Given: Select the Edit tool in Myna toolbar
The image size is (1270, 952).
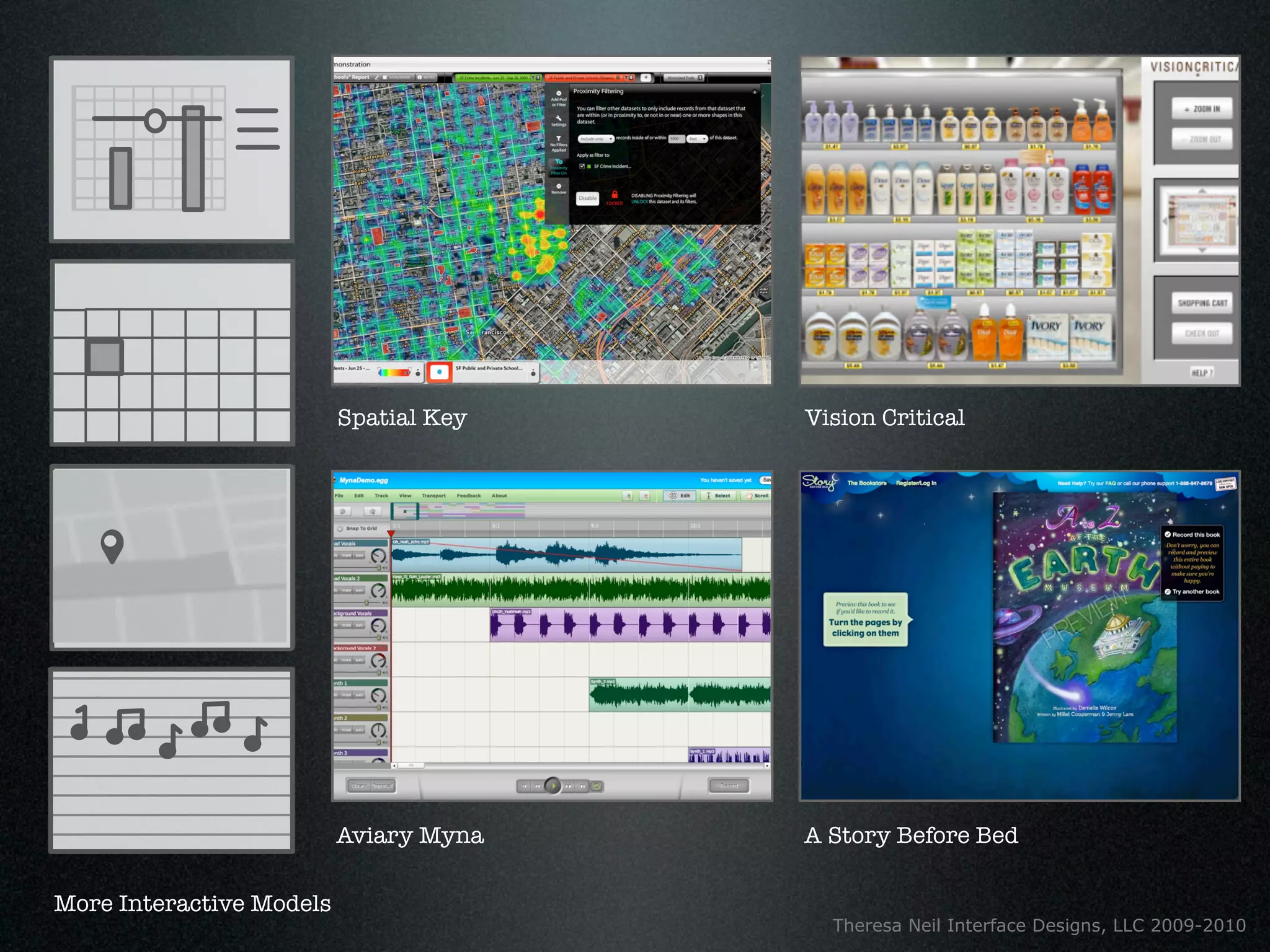Looking at the screenshot, I should 679,496.
